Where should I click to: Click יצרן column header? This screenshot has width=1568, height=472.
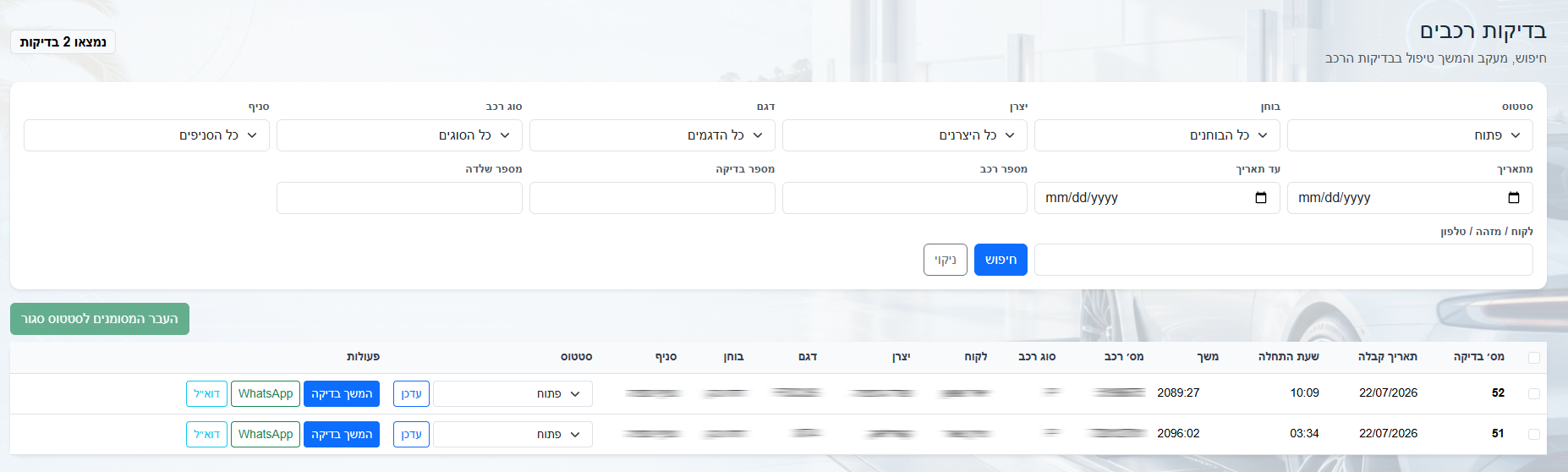(902, 357)
